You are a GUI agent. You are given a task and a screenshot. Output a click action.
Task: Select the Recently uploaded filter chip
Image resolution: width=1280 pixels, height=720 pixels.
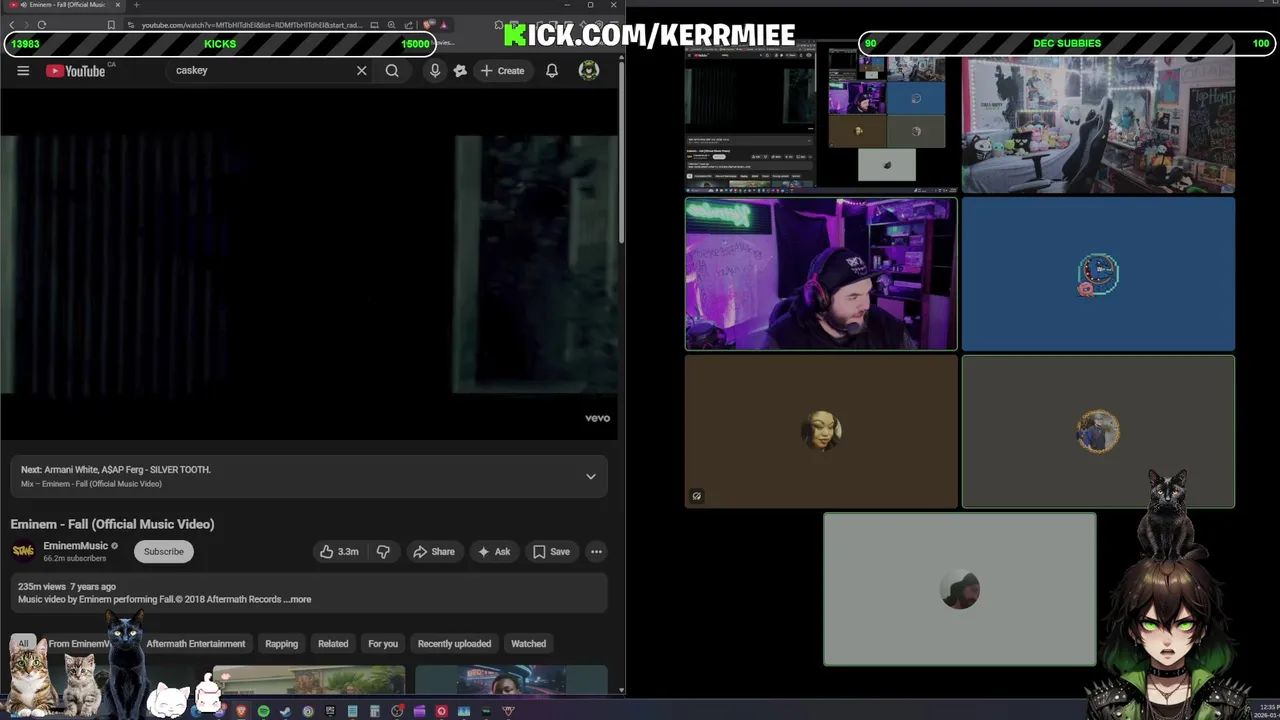(454, 644)
